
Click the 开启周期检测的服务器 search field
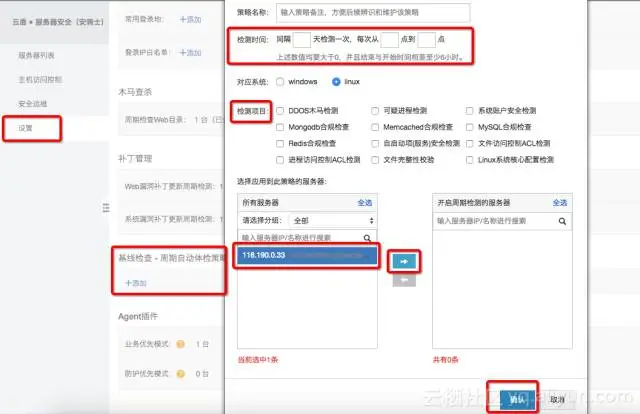coord(502,221)
